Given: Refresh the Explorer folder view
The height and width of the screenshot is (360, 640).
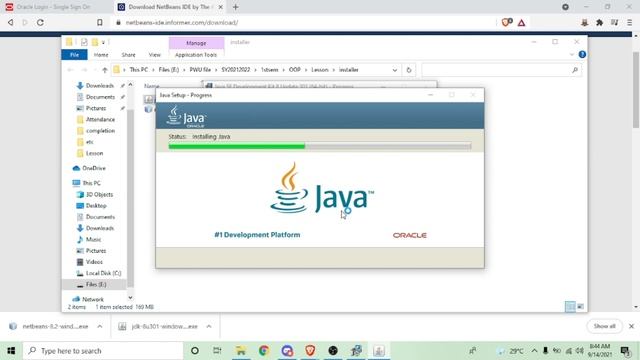Looking at the screenshot, I should pos(409,70).
